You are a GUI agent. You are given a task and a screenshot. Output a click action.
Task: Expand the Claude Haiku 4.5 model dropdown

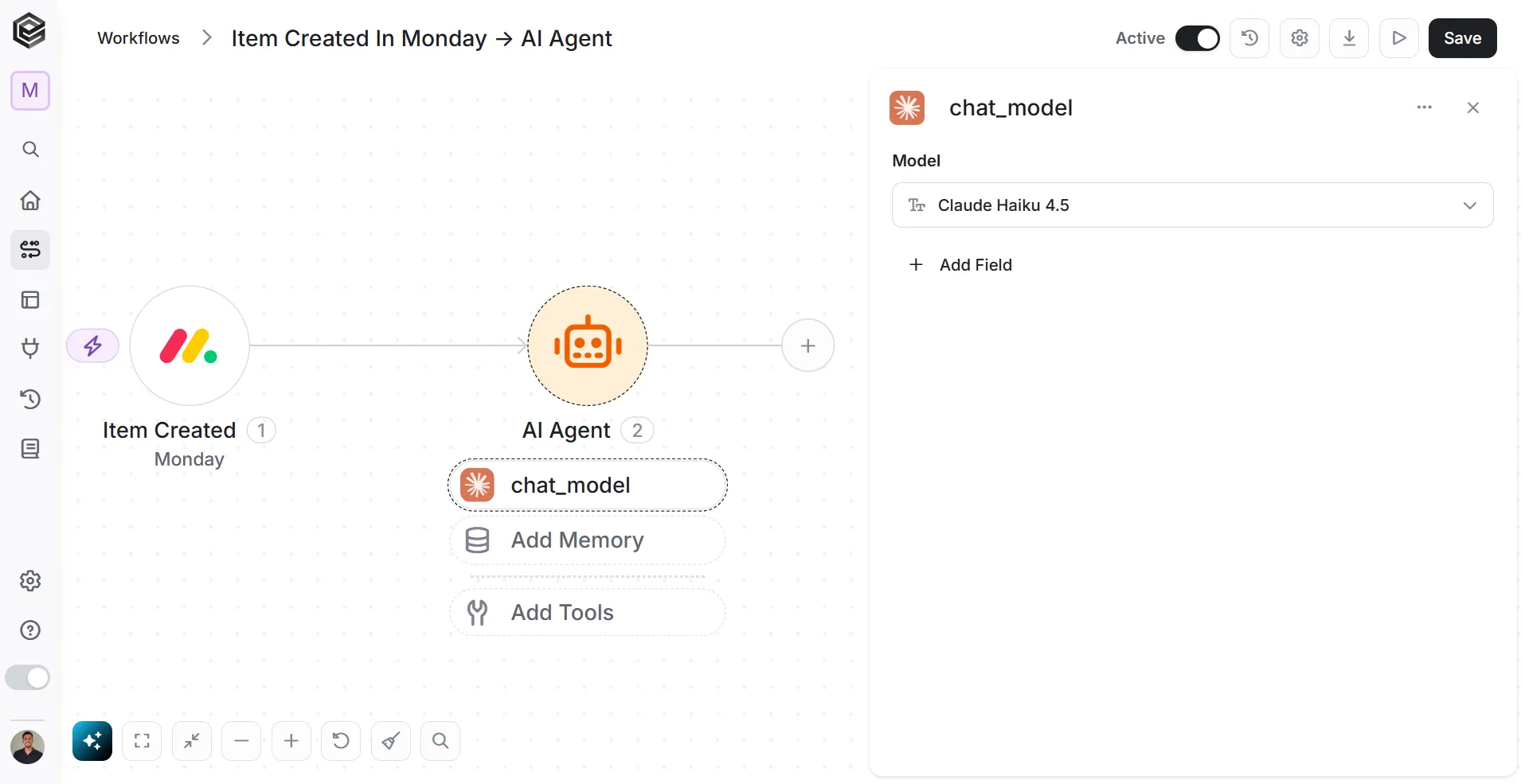[x=1192, y=205]
